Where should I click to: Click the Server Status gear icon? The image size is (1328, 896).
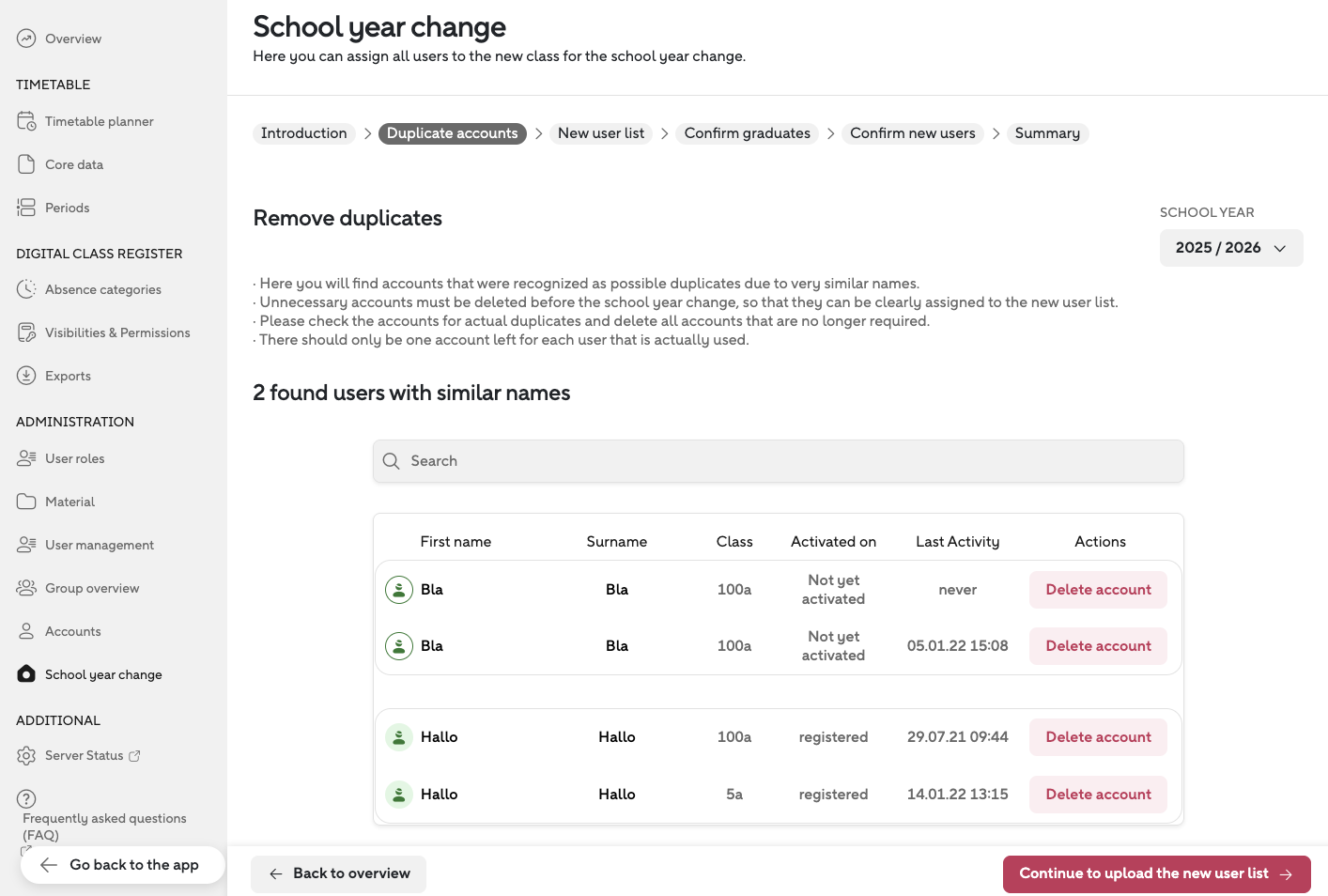click(x=26, y=755)
